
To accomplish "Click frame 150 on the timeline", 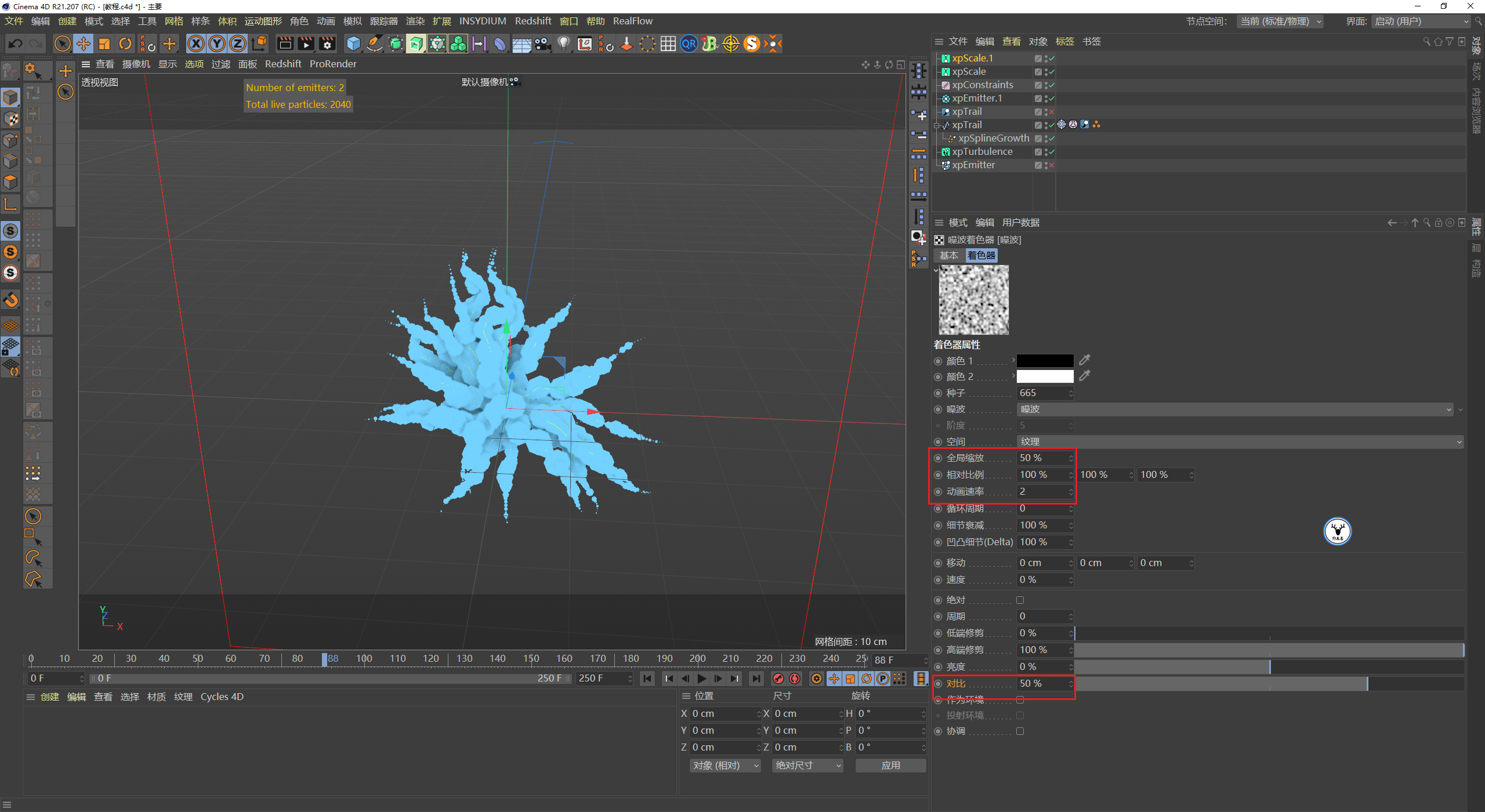I will (x=531, y=659).
